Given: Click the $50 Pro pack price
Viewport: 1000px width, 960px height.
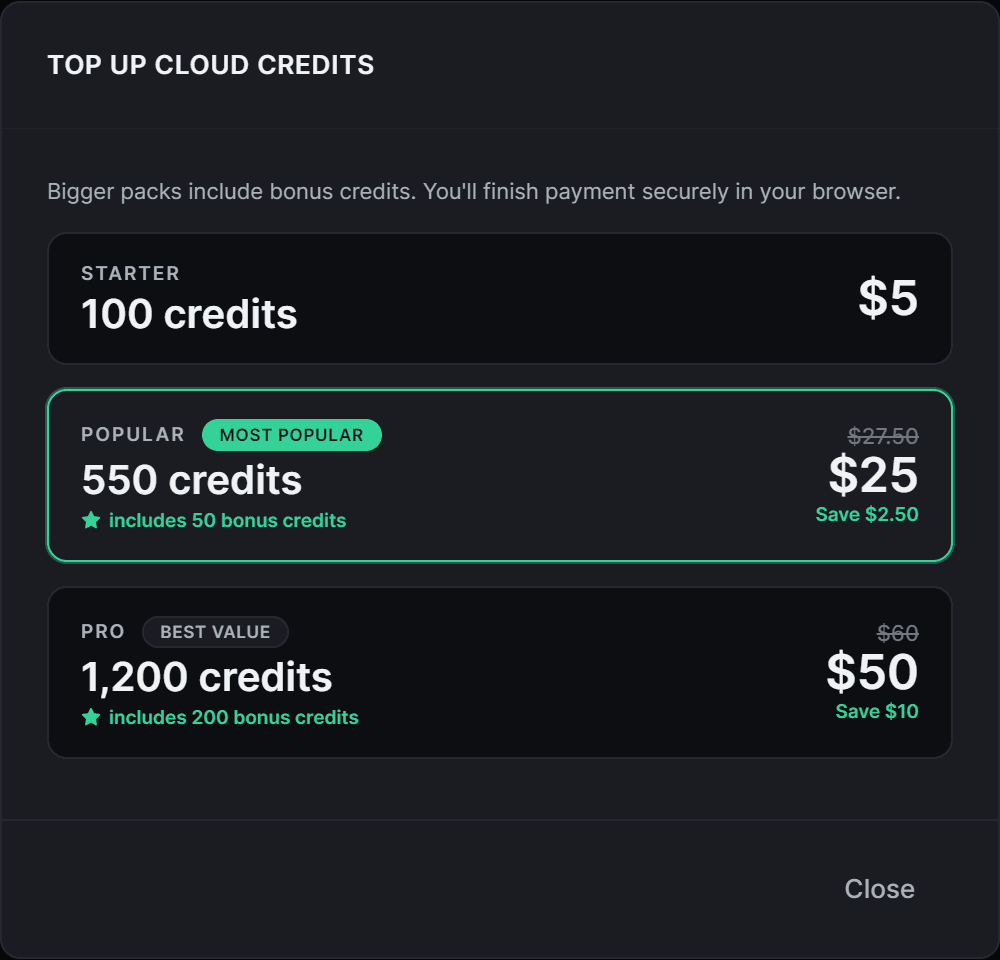Looking at the screenshot, I should [872, 672].
